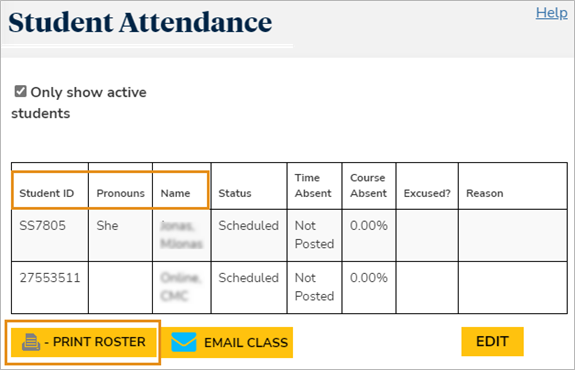Click student ID 27553511 cell
Image resolution: width=575 pixels, height=370 pixels.
(x=50, y=278)
